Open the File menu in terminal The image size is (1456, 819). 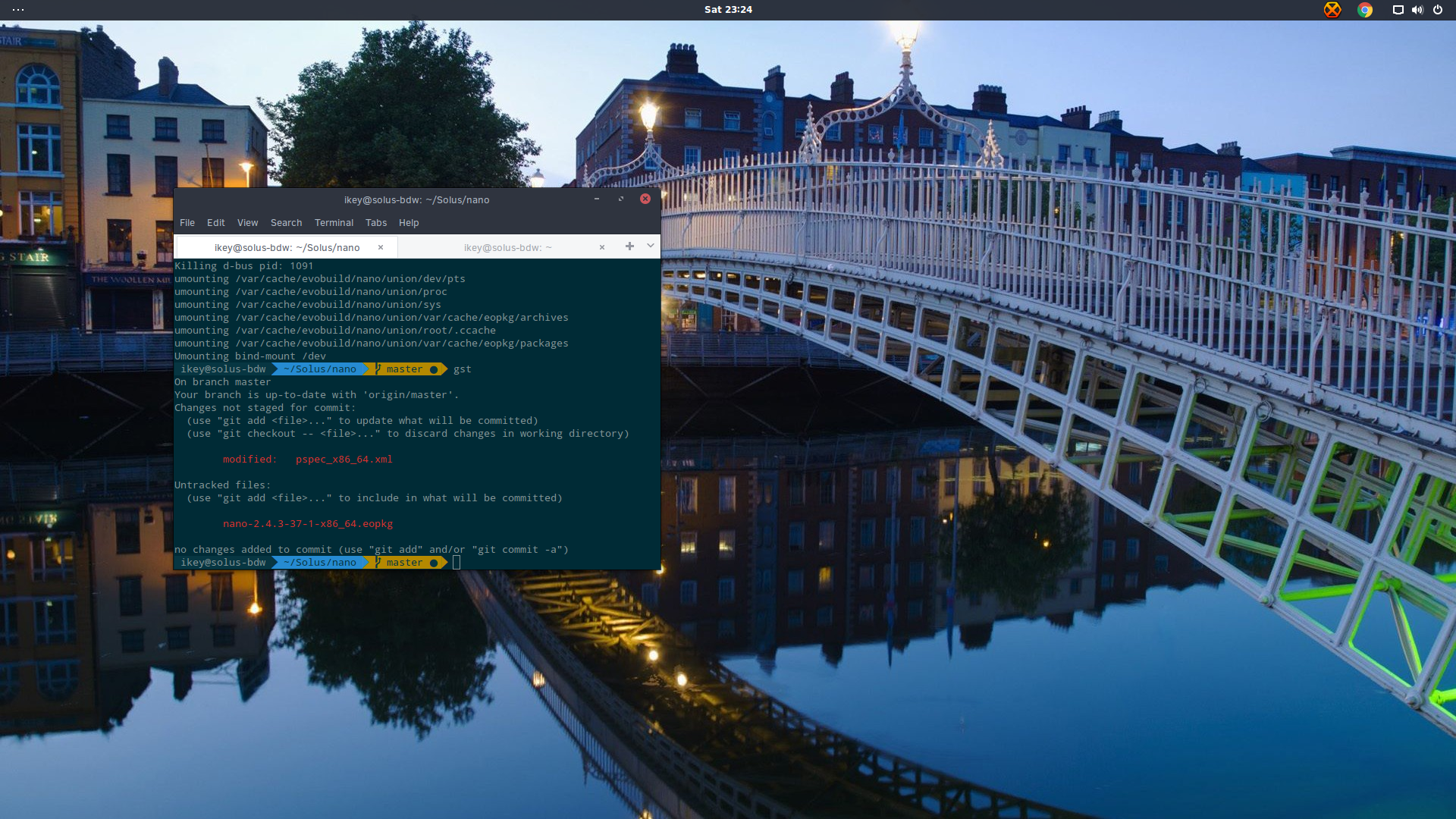coord(187,223)
